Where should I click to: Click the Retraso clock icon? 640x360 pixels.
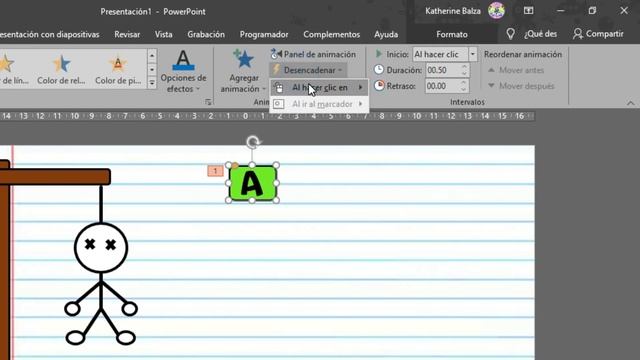[379, 86]
